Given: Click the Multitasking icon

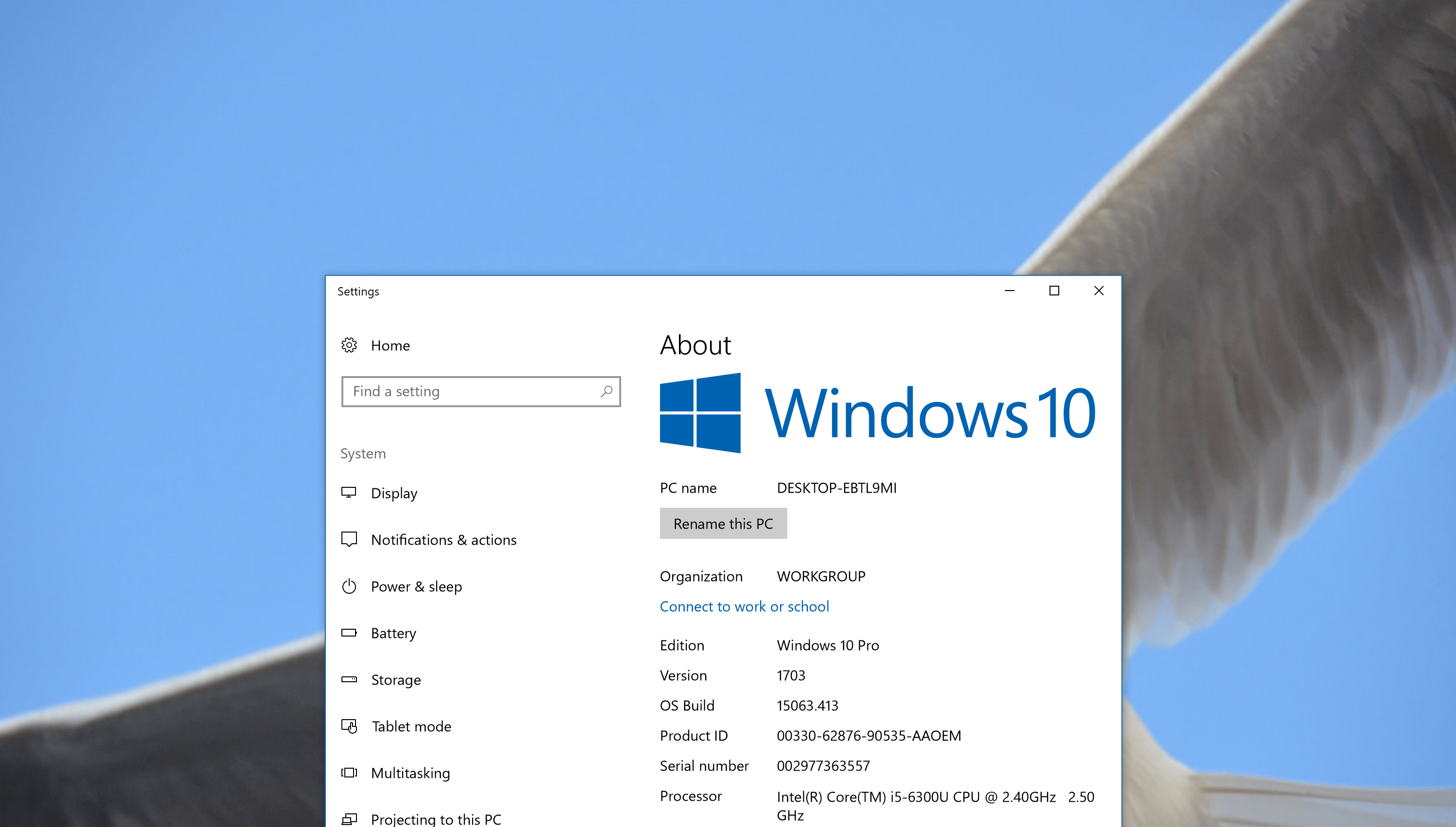Looking at the screenshot, I should [349, 773].
